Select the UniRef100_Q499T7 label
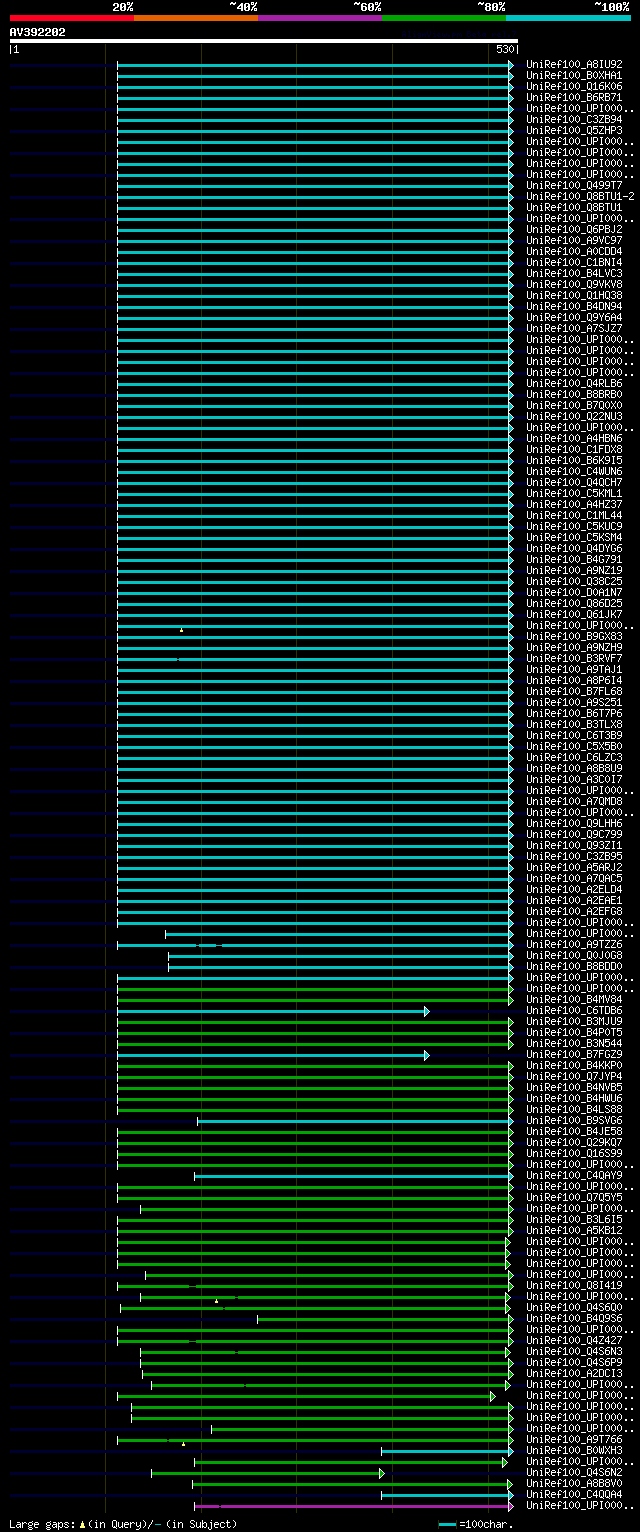The width and height of the screenshot is (640, 1532). (x=574, y=185)
